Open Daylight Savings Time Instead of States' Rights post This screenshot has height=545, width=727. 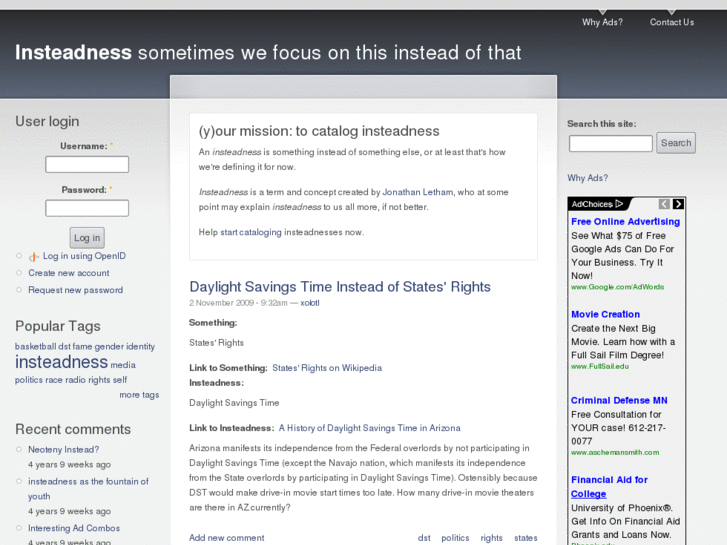click(x=340, y=287)
